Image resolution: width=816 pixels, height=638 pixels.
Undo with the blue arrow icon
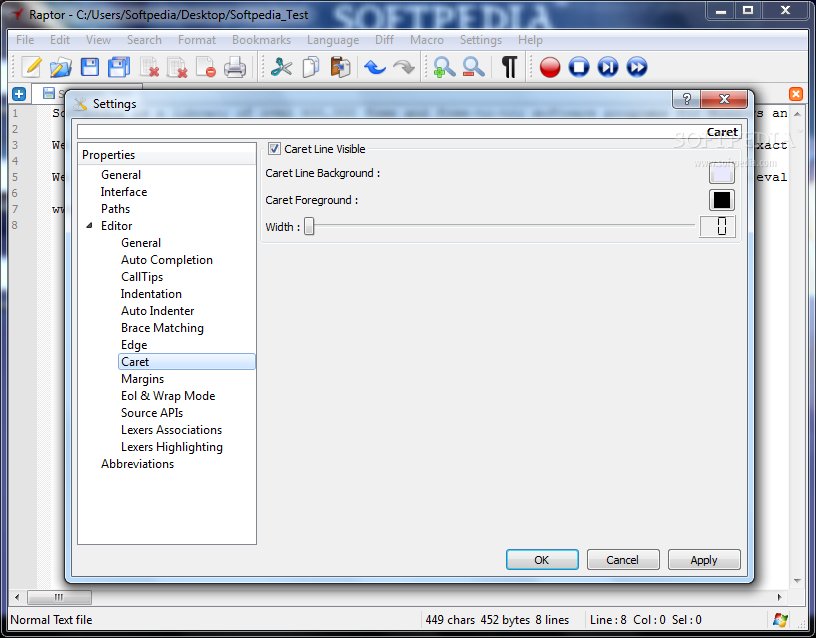click(x=375, y=67)
